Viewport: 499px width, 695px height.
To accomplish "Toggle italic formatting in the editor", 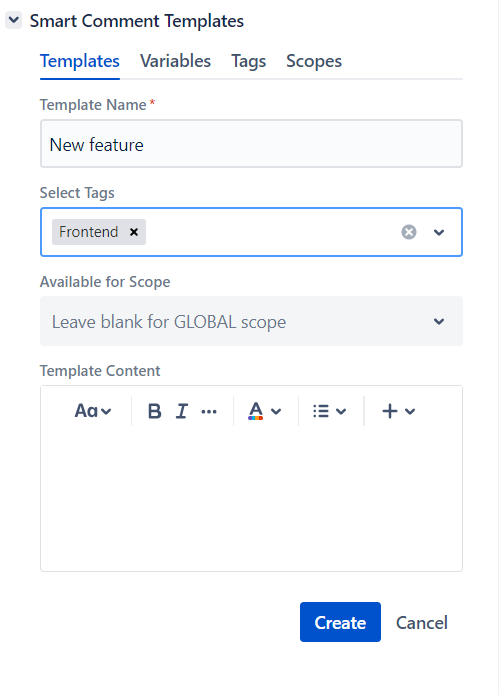I will coord(182,411).
